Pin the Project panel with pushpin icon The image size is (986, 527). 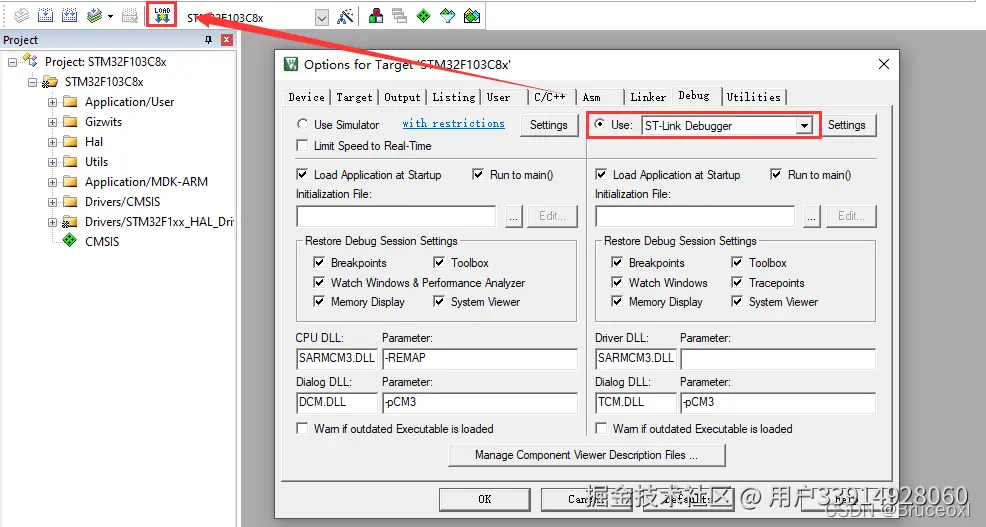pos(209,40)
